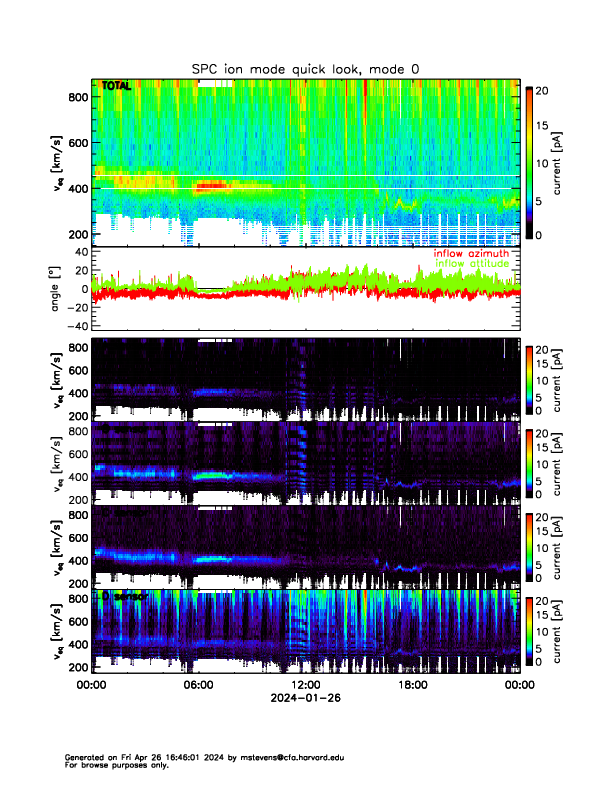Select the red "inflow azimuth" legend entry
The height and width of the screenshot is (792, 612).
(x=476, y=254)
